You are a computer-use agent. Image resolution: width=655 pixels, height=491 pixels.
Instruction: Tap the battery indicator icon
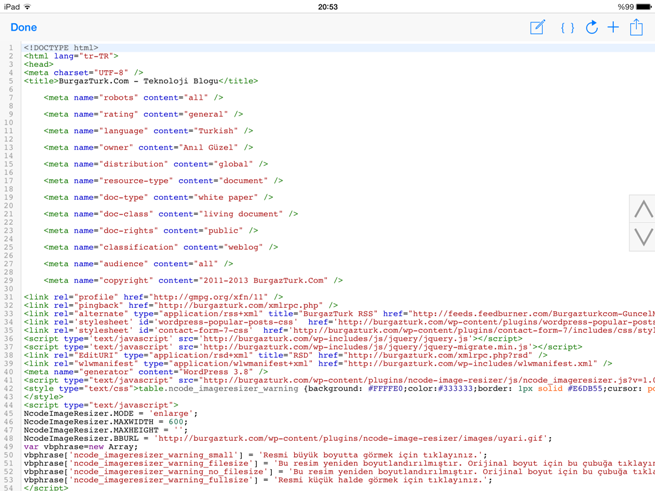pyautogui.click(x=644, y=7)
